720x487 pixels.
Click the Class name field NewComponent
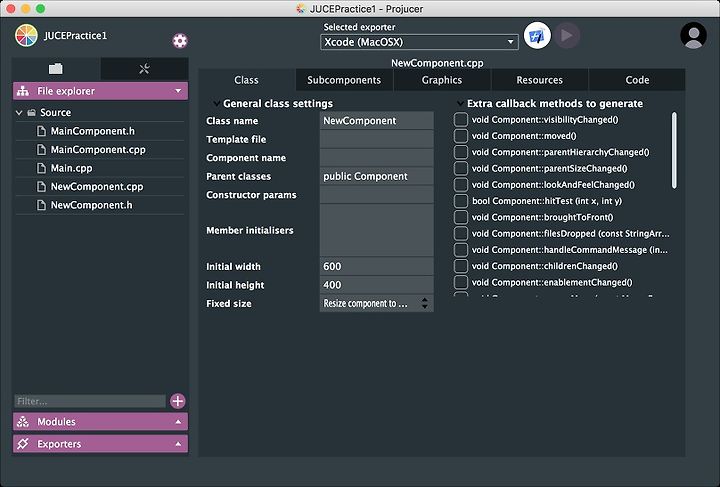[x=376, y=121]
